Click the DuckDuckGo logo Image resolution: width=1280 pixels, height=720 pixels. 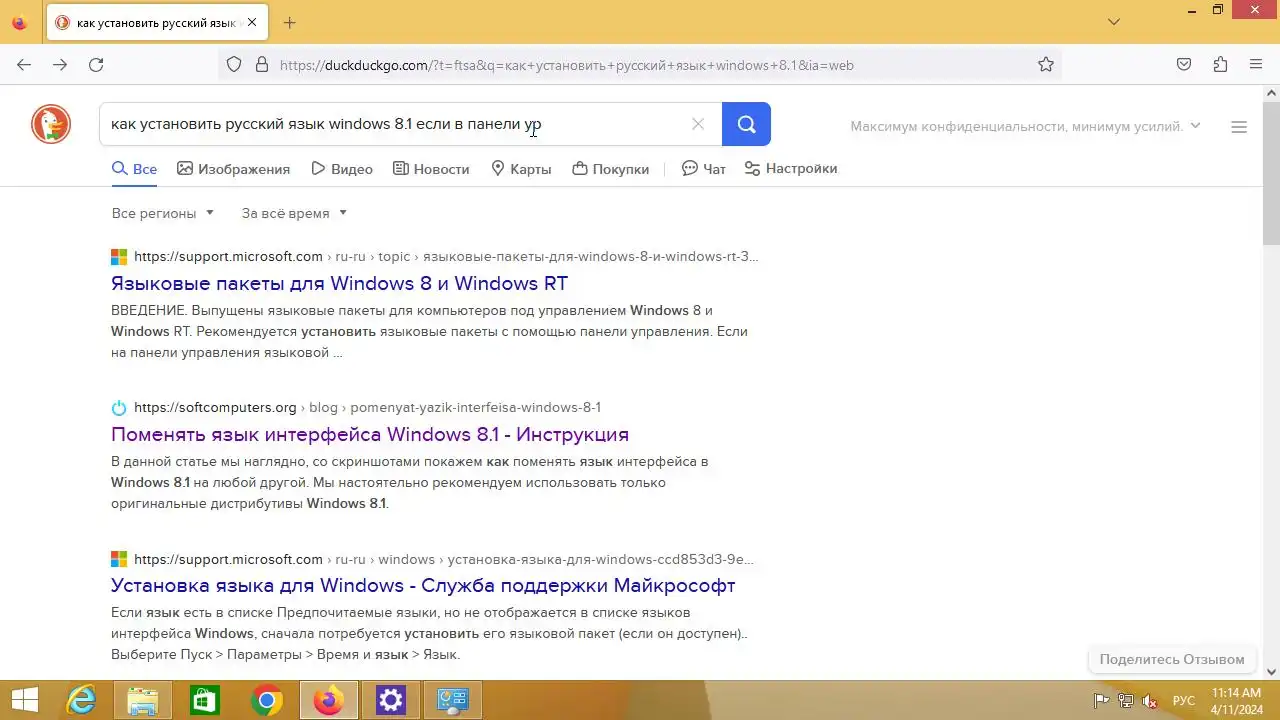pyautogui.click(x=50, y=125)
